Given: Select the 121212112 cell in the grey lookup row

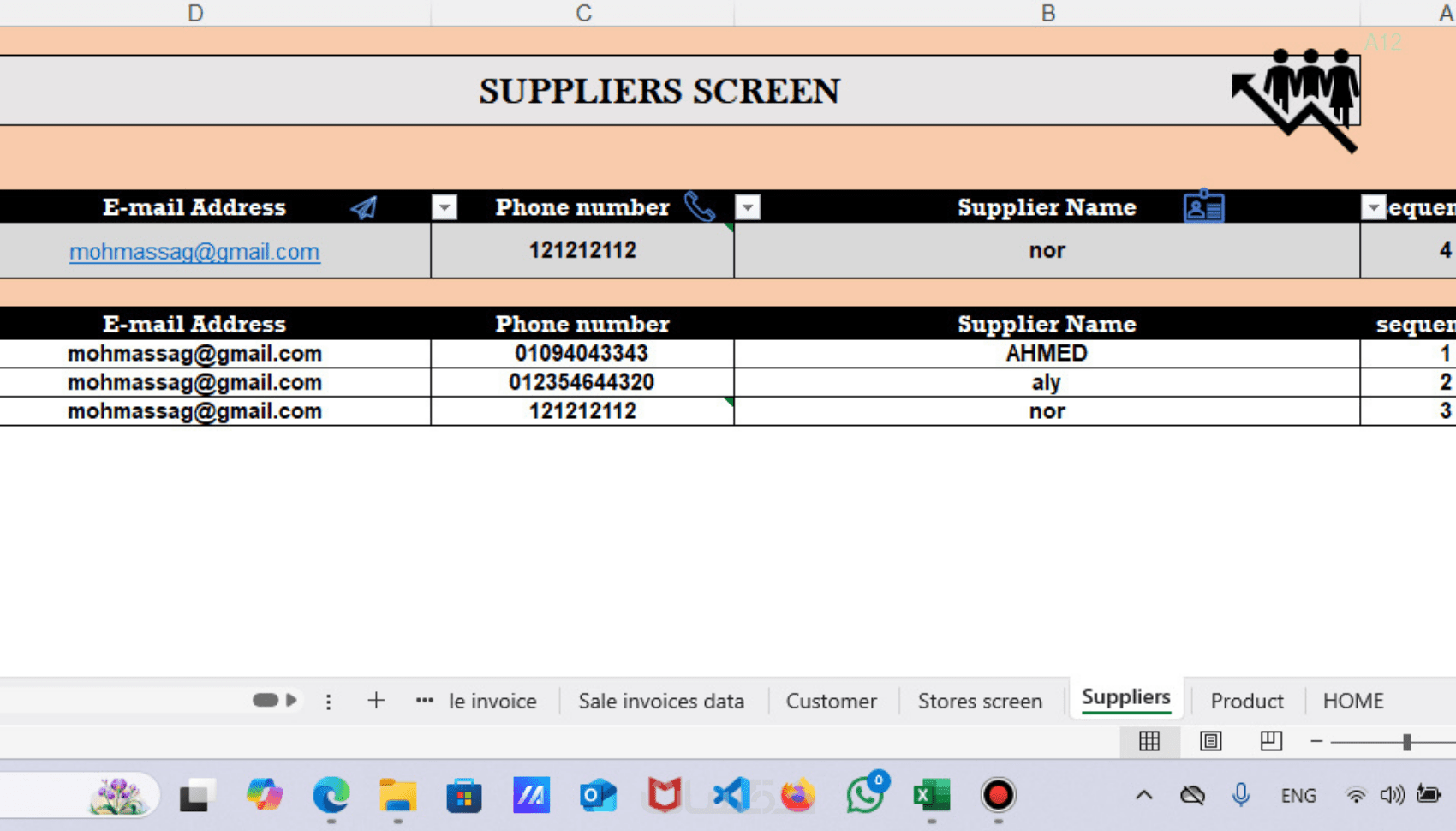Looking at the screenshot, I should 582,251.
